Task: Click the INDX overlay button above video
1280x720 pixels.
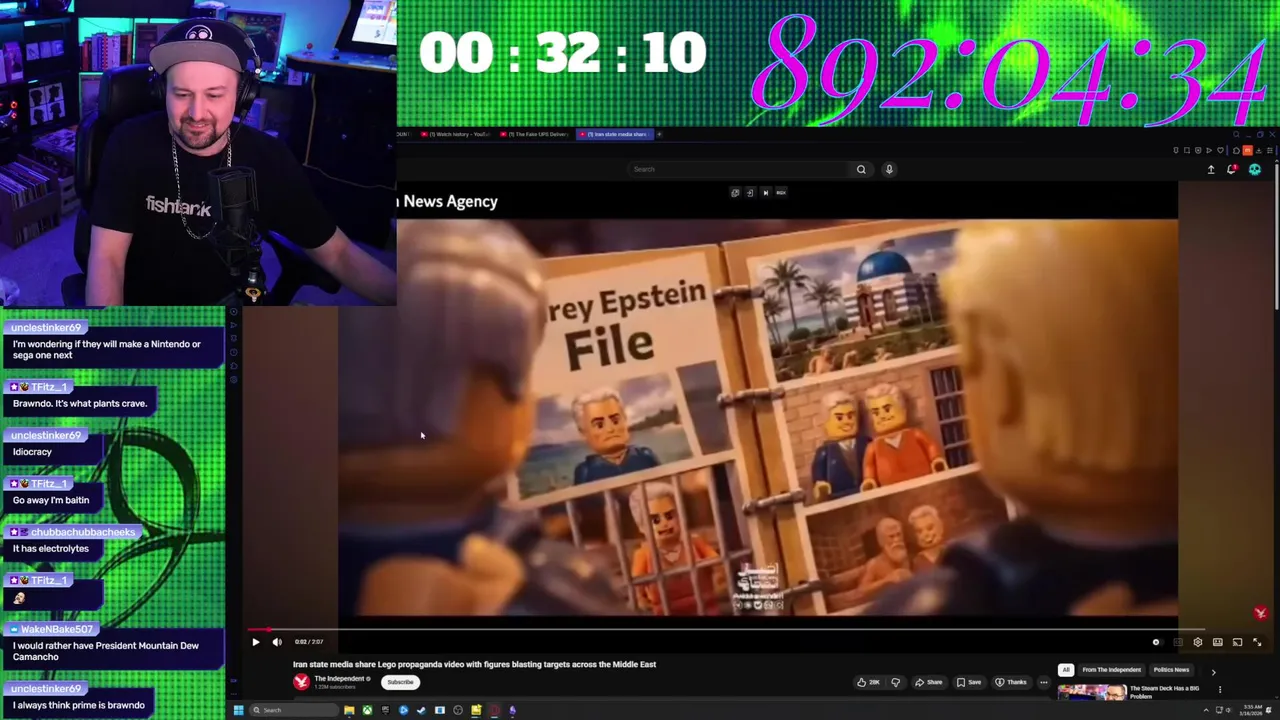Action: pyautogui.click(x=781, y=193)
